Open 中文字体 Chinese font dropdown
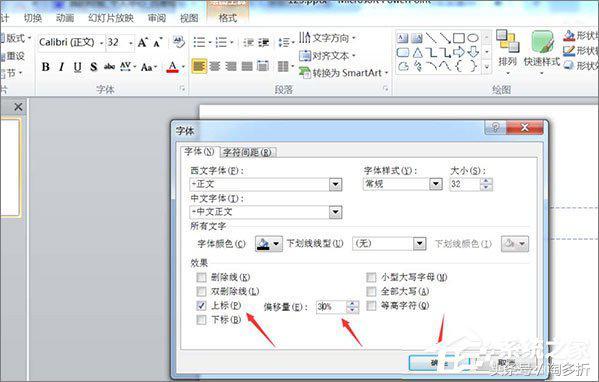The image size is (599, 382). click(x=335, y=212)
